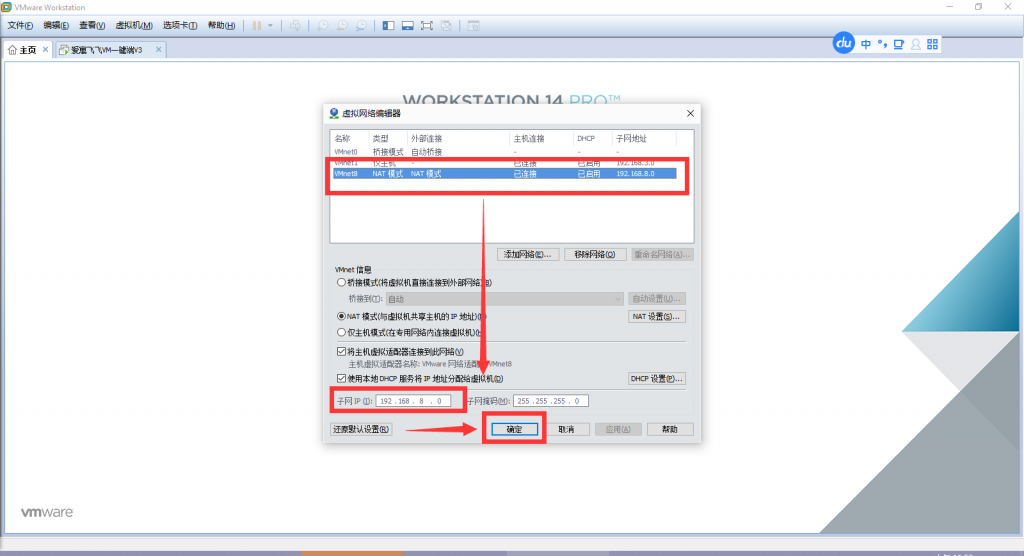The image size is (1024, 556).
Task: Click the Baidu 'du' input method icon
Action: pyautogui.click(x=843, y=44)
